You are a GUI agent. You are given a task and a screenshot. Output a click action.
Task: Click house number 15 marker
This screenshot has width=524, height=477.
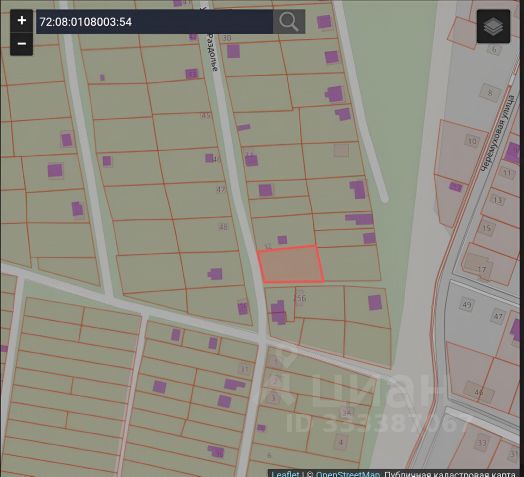tap(486, 229)
